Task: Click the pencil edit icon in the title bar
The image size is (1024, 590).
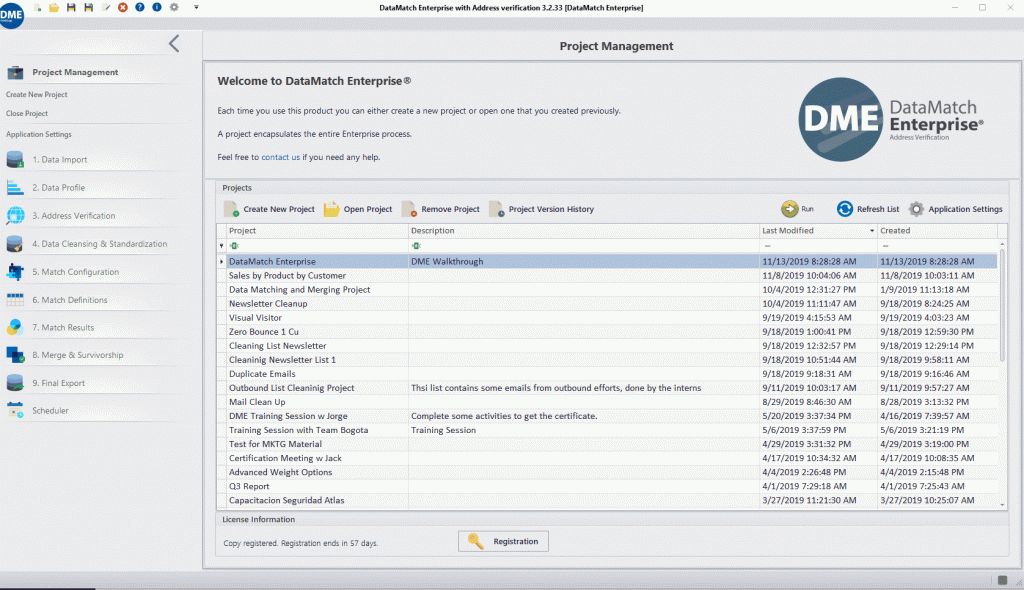Action: 106,7
